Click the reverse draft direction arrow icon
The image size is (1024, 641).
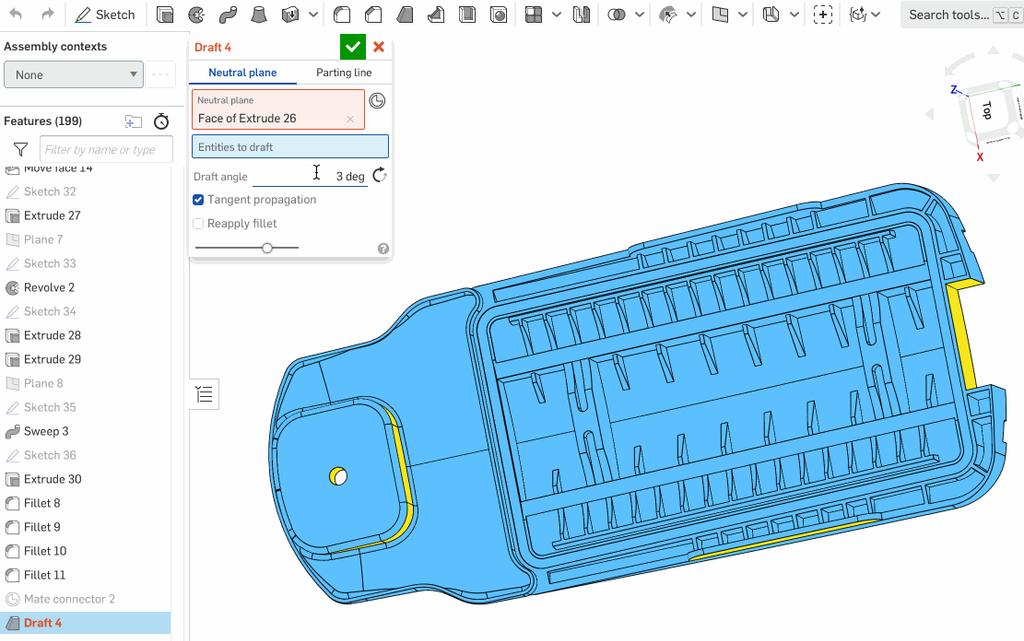tap(378, 174)
